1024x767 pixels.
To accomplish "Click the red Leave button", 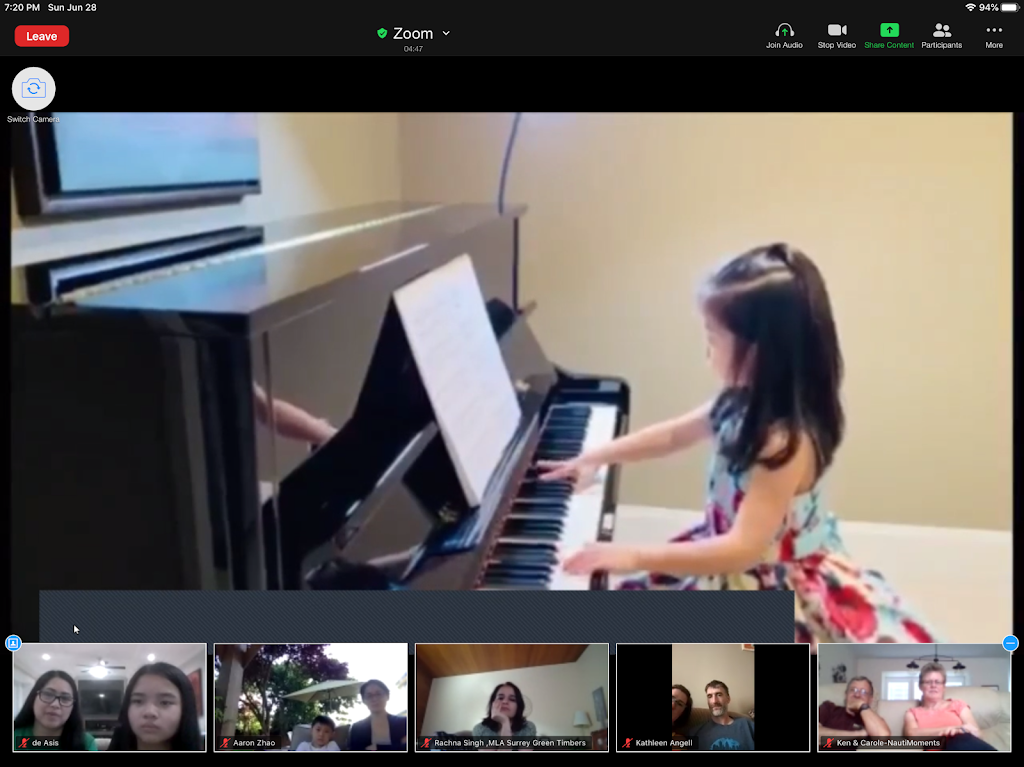I will (x=42, y=37).
